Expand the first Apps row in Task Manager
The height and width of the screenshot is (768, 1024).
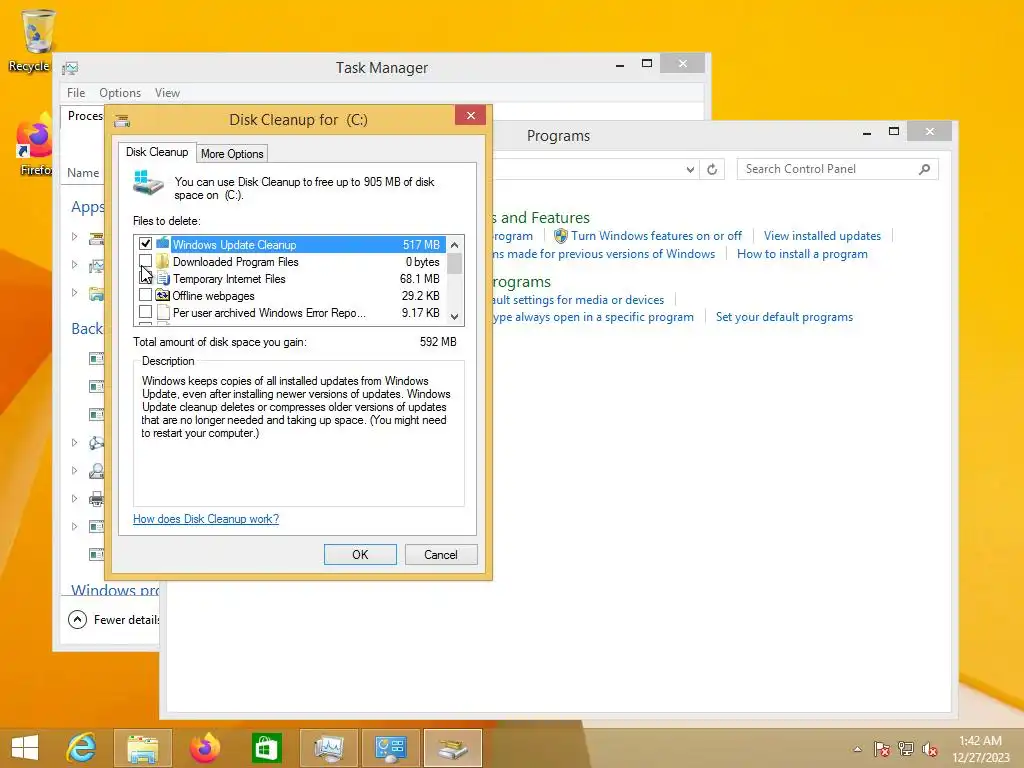[x=74, y=236]
